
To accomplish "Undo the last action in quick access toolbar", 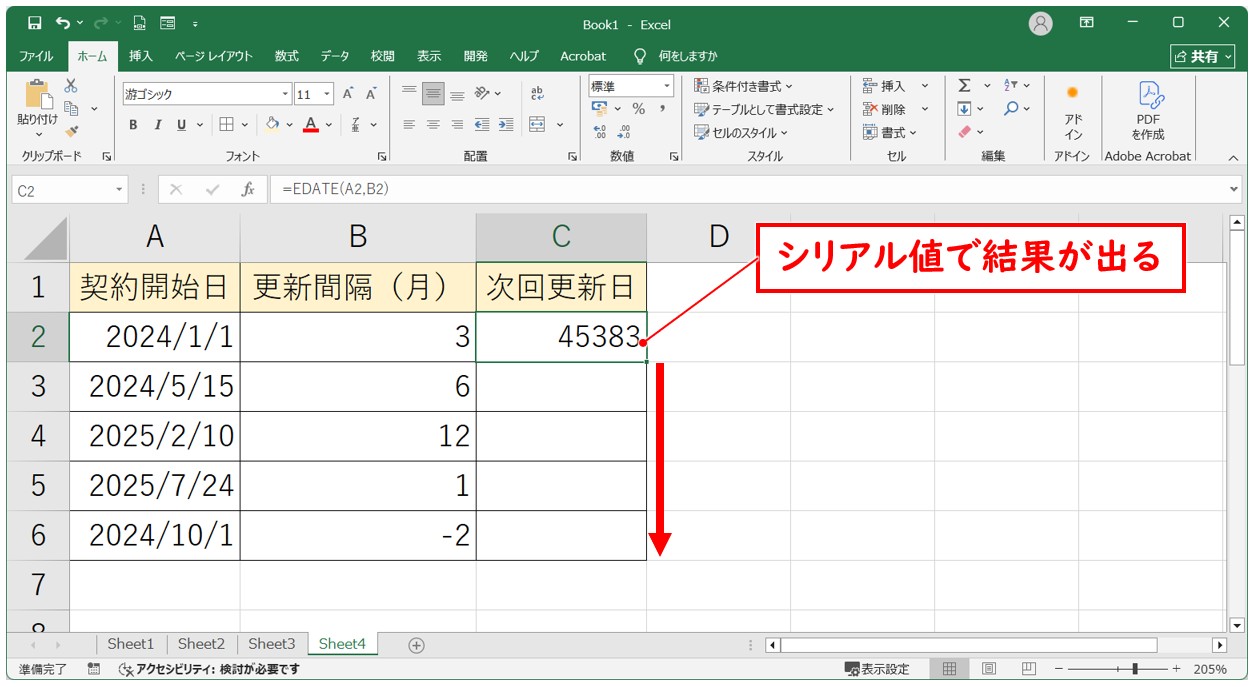I will click(x=64, y=23).
